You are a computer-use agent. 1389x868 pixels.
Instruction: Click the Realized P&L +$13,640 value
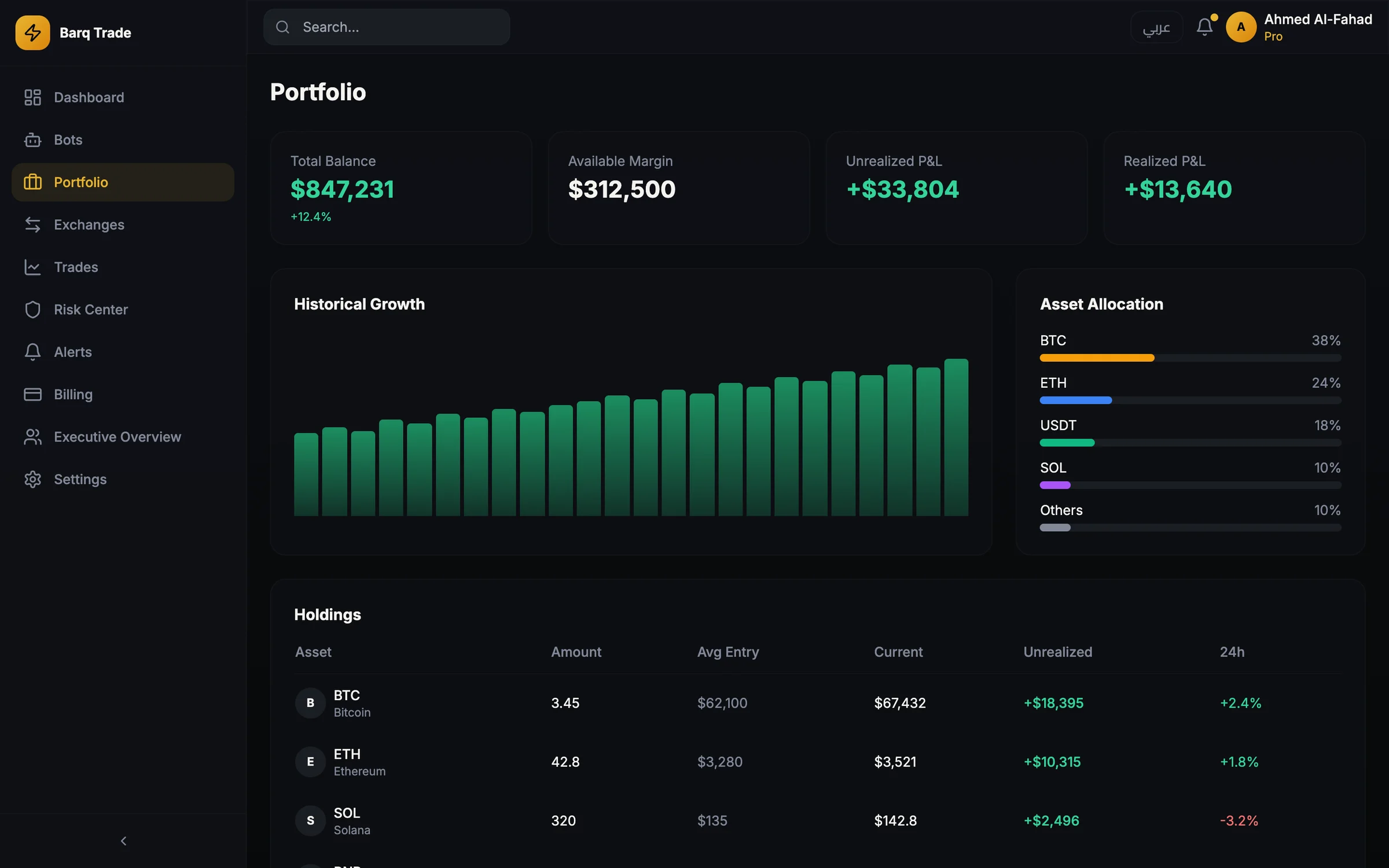tap(1178, 189)
